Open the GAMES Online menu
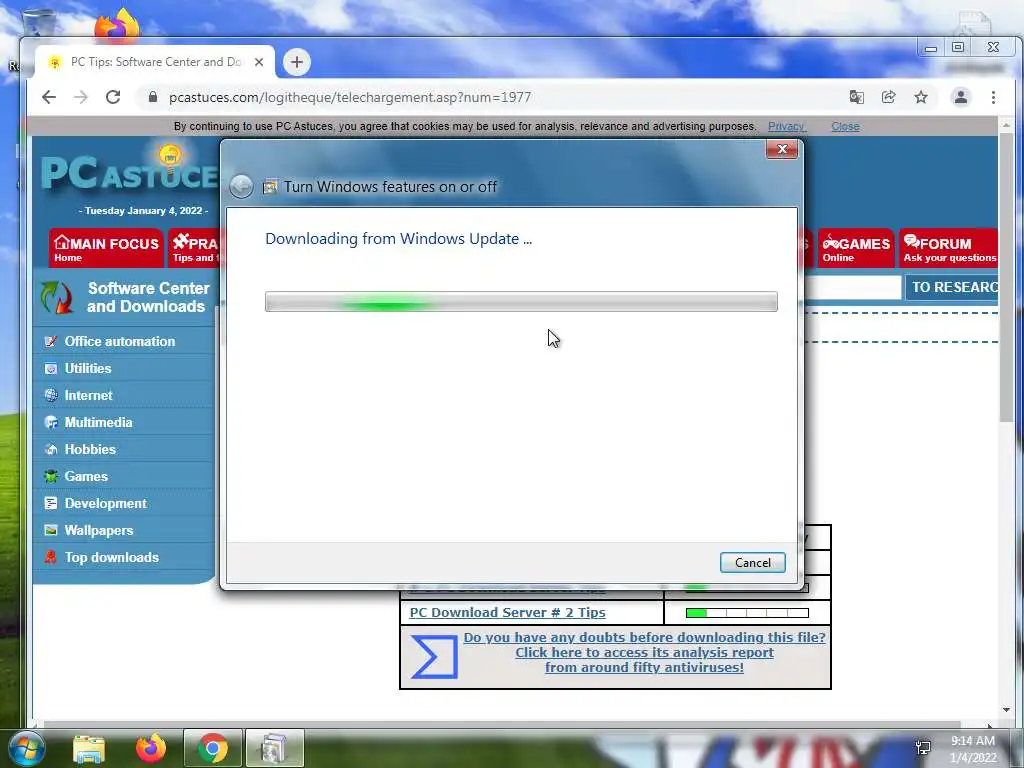1024x768 pixels. [x=856, y=248]
